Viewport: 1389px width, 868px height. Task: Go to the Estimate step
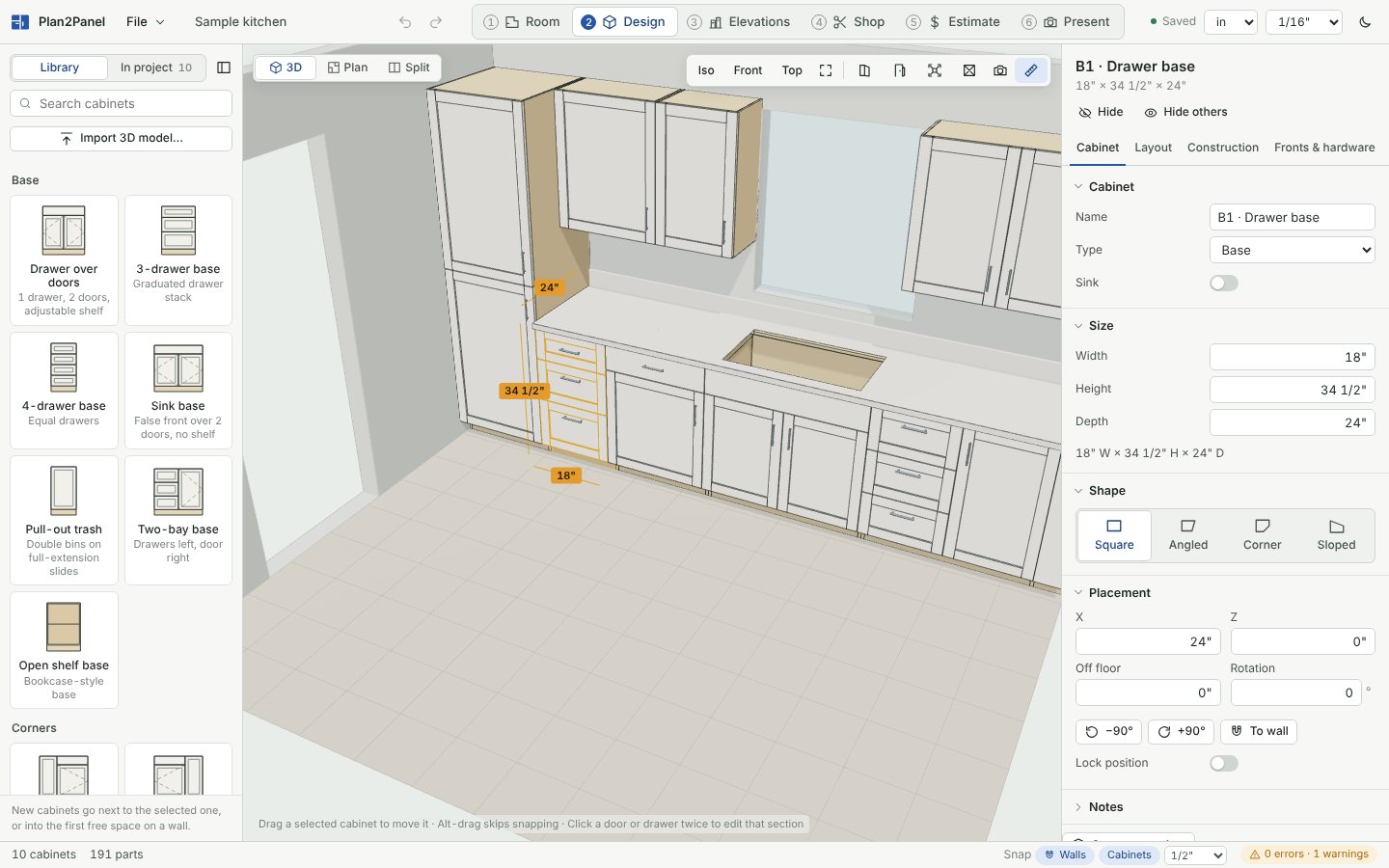tap(953, 22)
